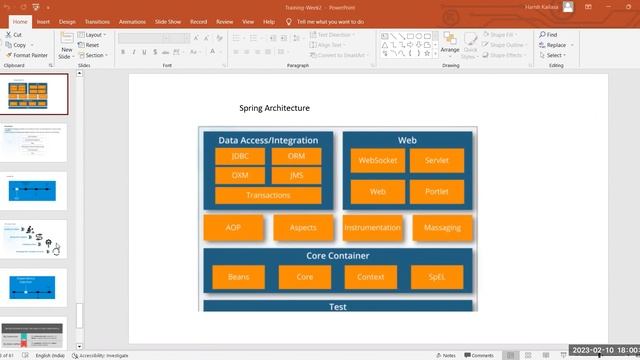Align text right
This screenshot has width=640, height=360.
(x=257, y=52)
